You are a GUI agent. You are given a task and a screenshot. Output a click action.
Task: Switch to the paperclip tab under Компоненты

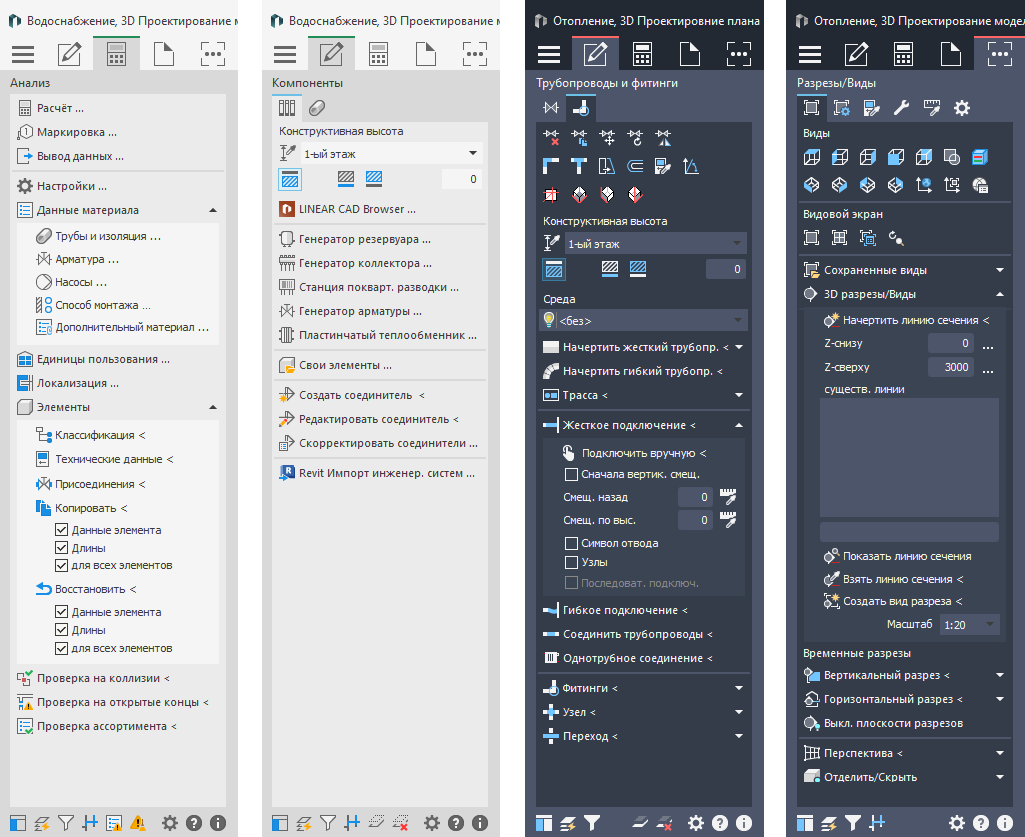coord(316,108)
